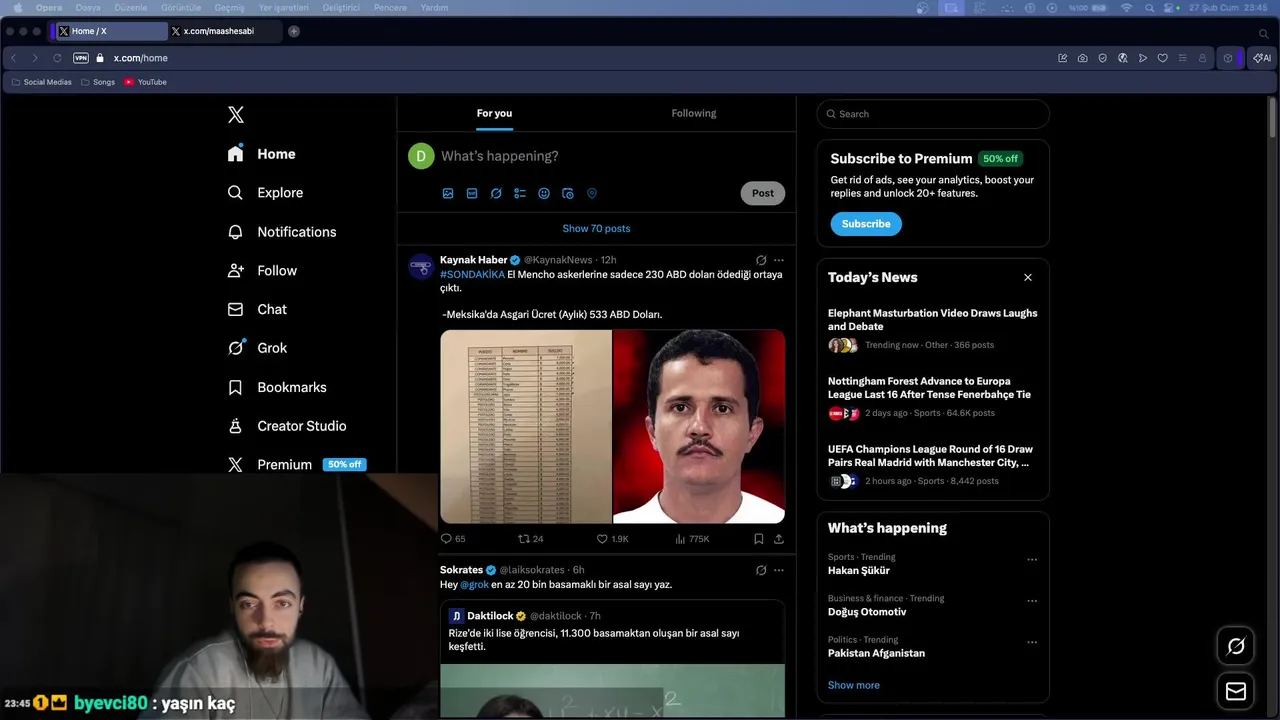The image size is (1280, 720).
Task: Open Explore from the sidebar
Action: pos(265,193)
